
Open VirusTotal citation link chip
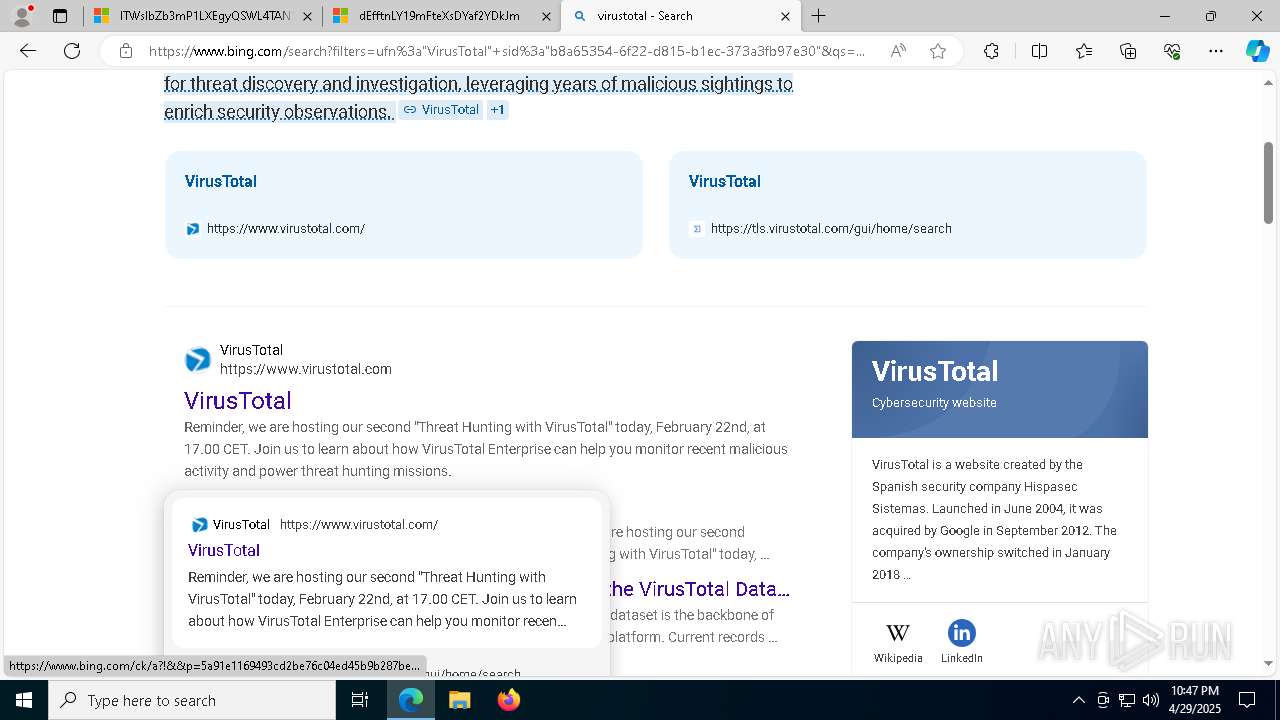441,110
